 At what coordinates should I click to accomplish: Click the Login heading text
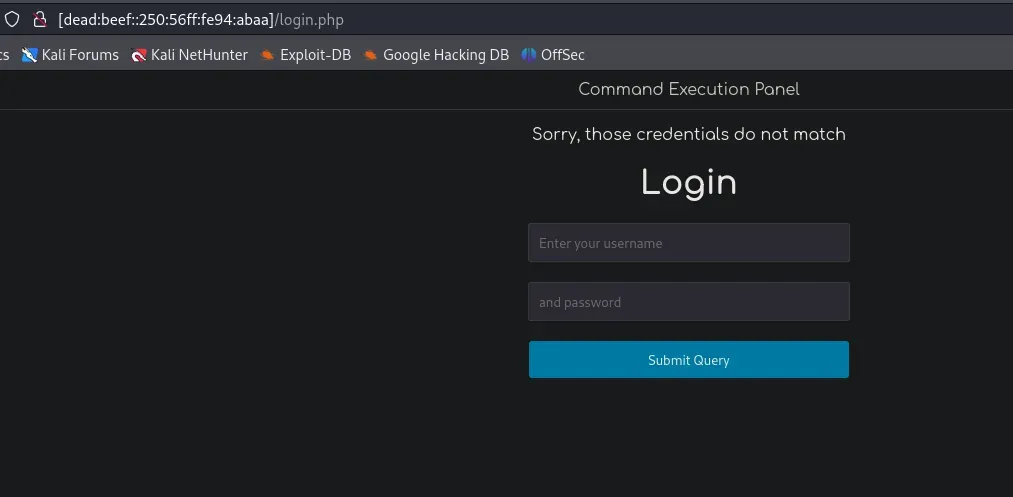689,183
